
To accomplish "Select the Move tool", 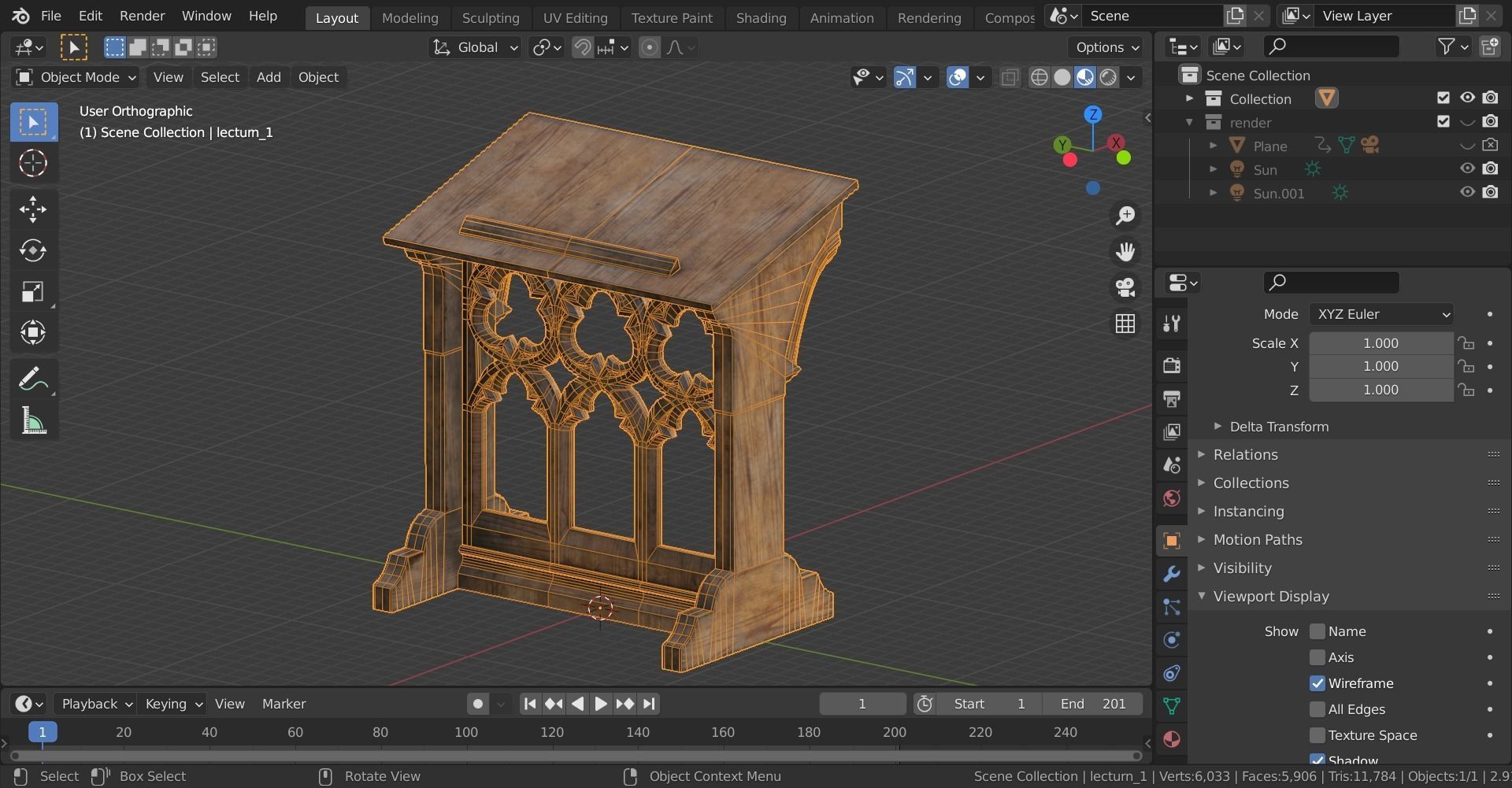I will [x=33, y=209].
